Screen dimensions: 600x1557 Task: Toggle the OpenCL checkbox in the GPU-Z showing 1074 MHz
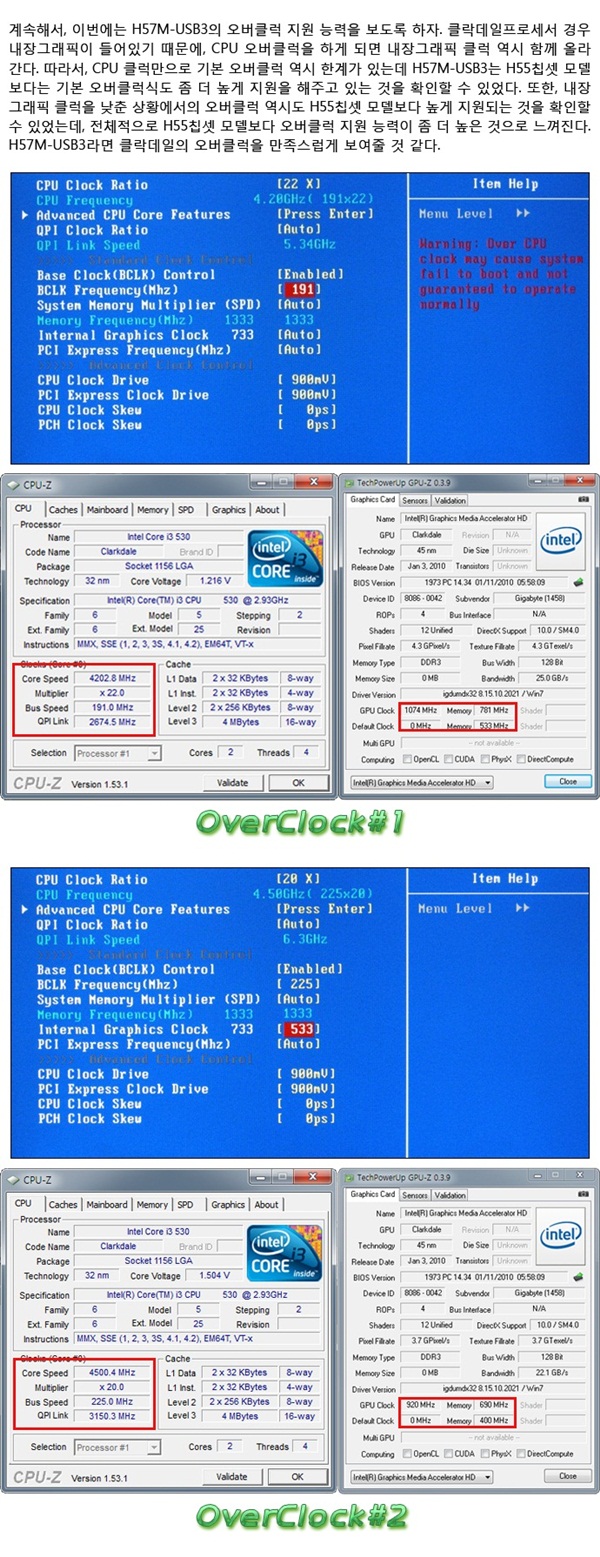pyautogui.click(x=406, y=760)
